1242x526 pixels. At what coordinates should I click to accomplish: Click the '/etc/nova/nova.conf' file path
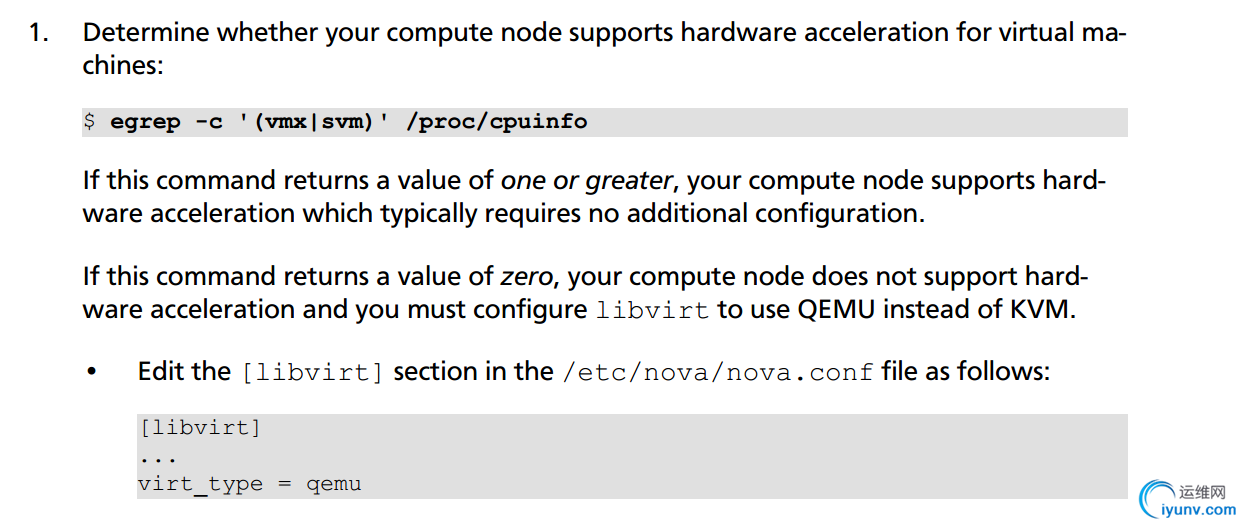[718, 372]
